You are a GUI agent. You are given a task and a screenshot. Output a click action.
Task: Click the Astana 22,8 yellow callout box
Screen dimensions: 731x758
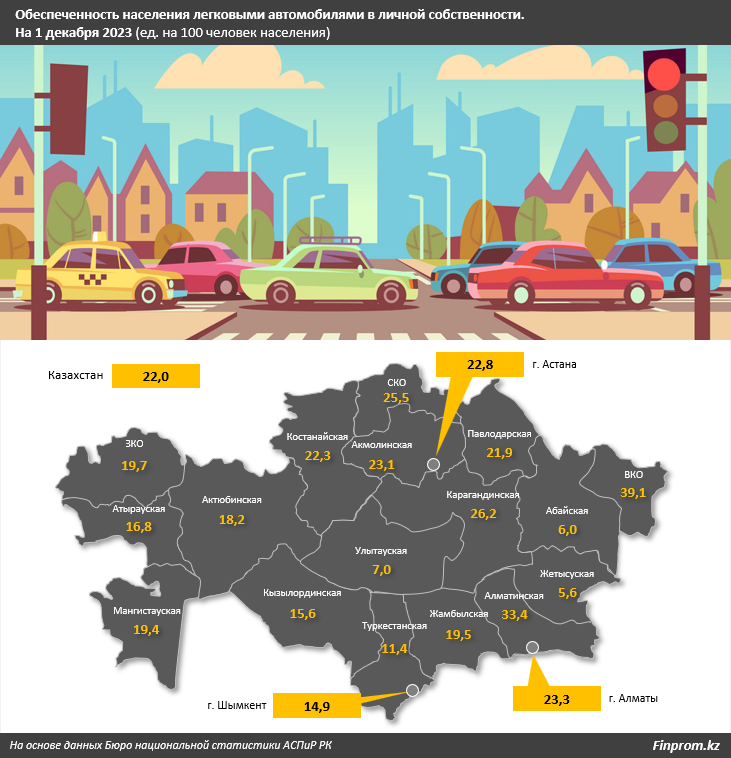coord(480,365)
